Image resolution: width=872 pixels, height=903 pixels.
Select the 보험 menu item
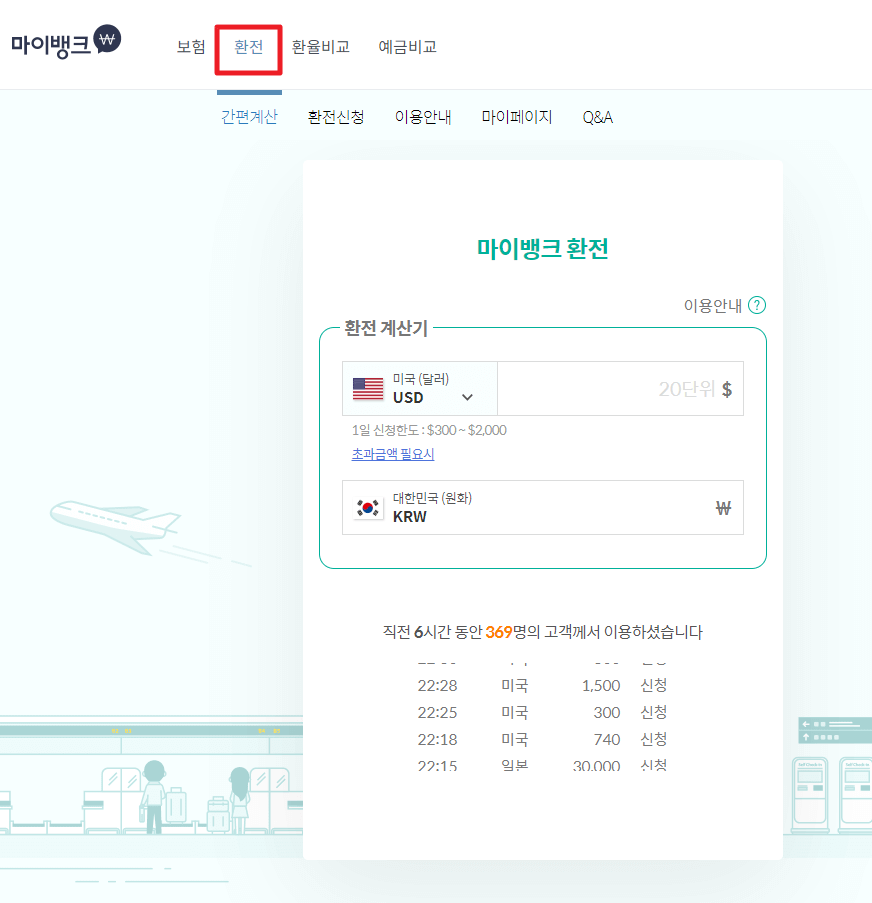tap(190, 46)
